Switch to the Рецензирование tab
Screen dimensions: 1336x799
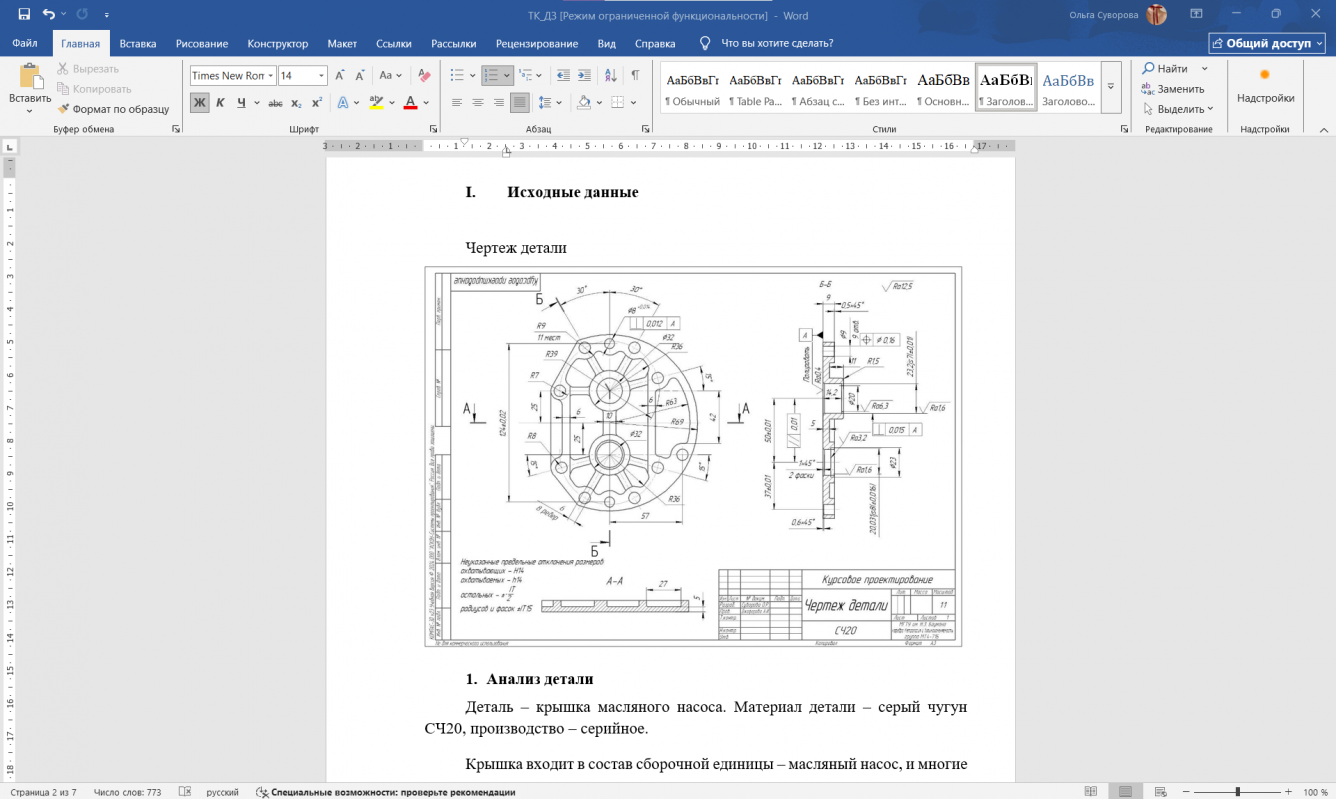click(536, 44)
